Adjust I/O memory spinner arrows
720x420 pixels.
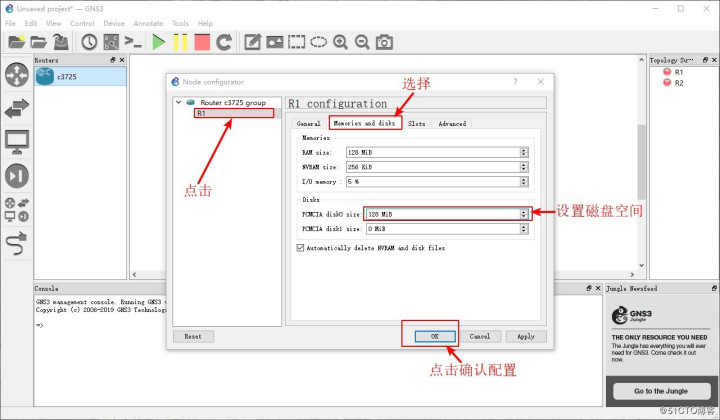[x=524, y=182]
